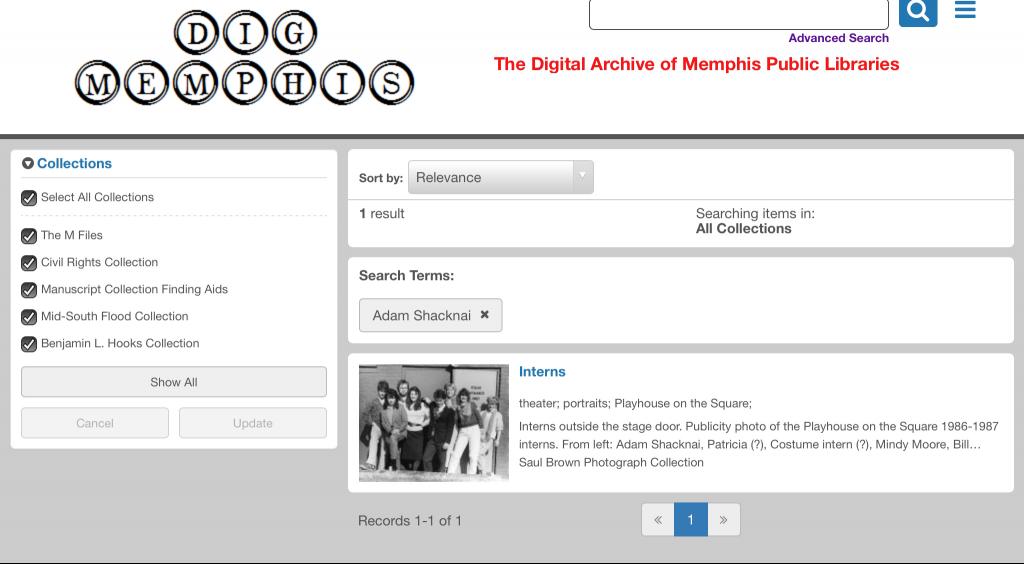Image resolution: width=1024 pixels, height=564 pixels.
Task: Uncheck Mid-South Flood Collection
Action: [x=29, y=317]
